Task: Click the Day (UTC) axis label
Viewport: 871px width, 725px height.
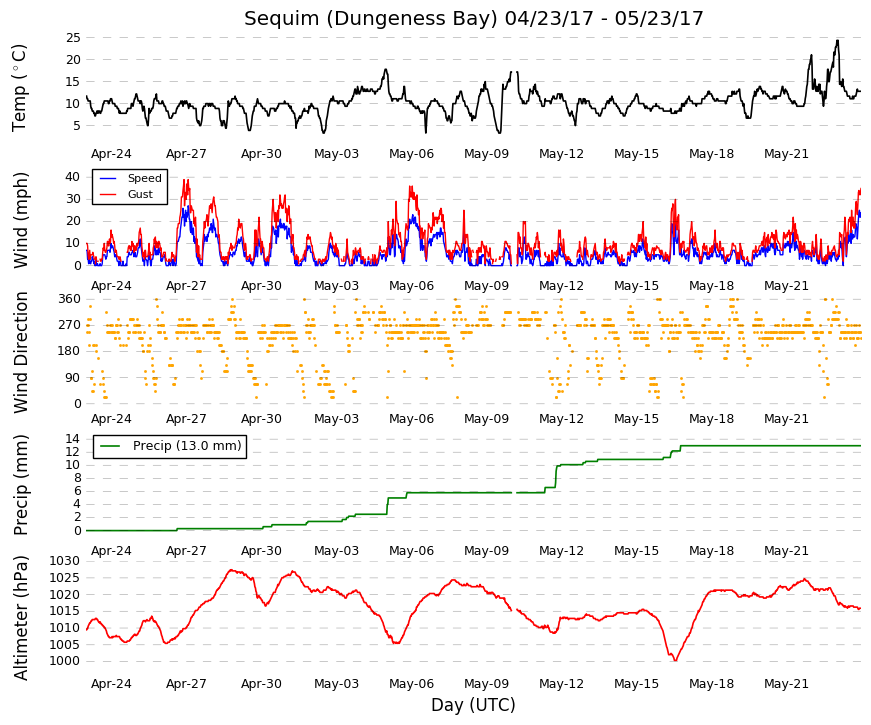Action: pos(473,705)
